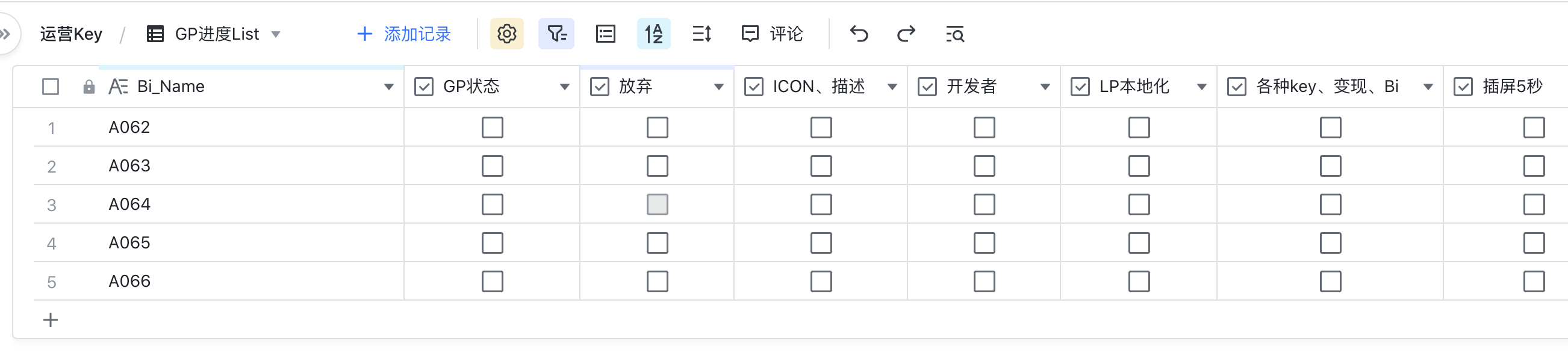1568x362 pixels.
Task: Select the filter icon in the toolbar
Action: [556, 35]
